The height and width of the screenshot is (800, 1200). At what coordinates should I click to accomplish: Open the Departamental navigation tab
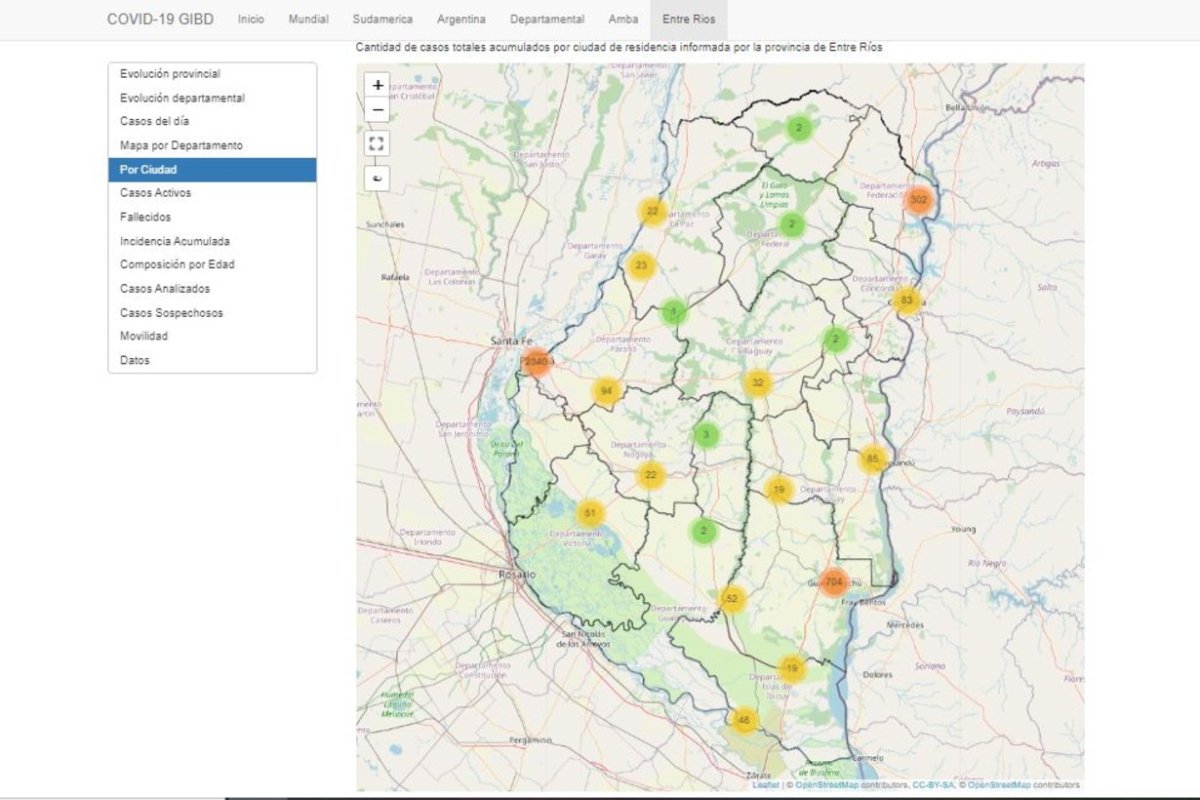pos(547,19)
